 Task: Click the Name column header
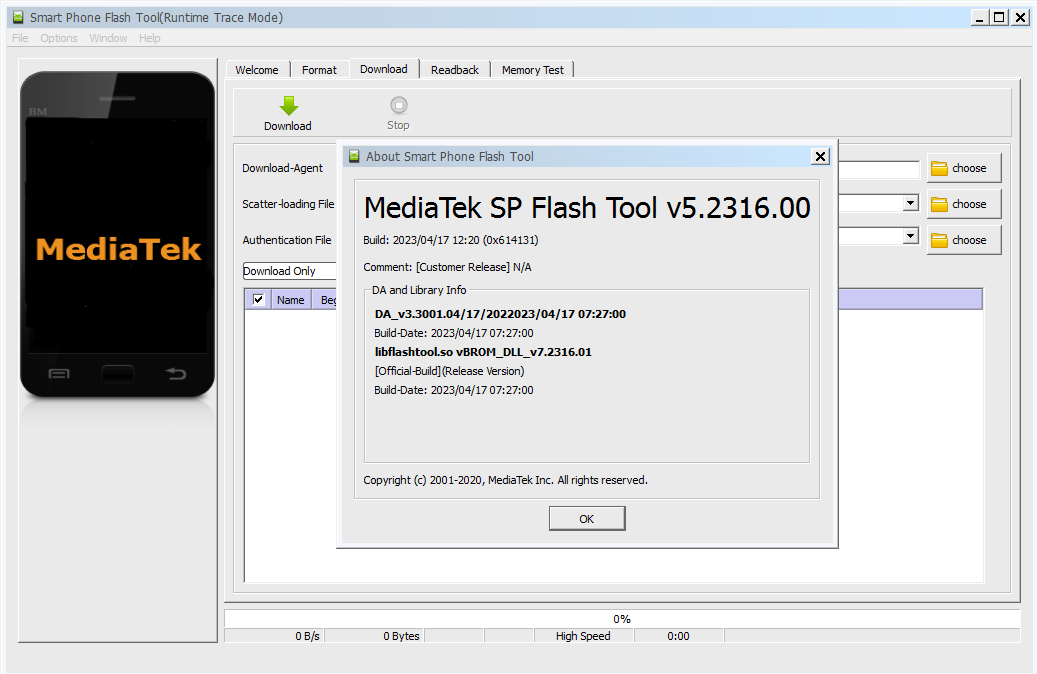290,300
